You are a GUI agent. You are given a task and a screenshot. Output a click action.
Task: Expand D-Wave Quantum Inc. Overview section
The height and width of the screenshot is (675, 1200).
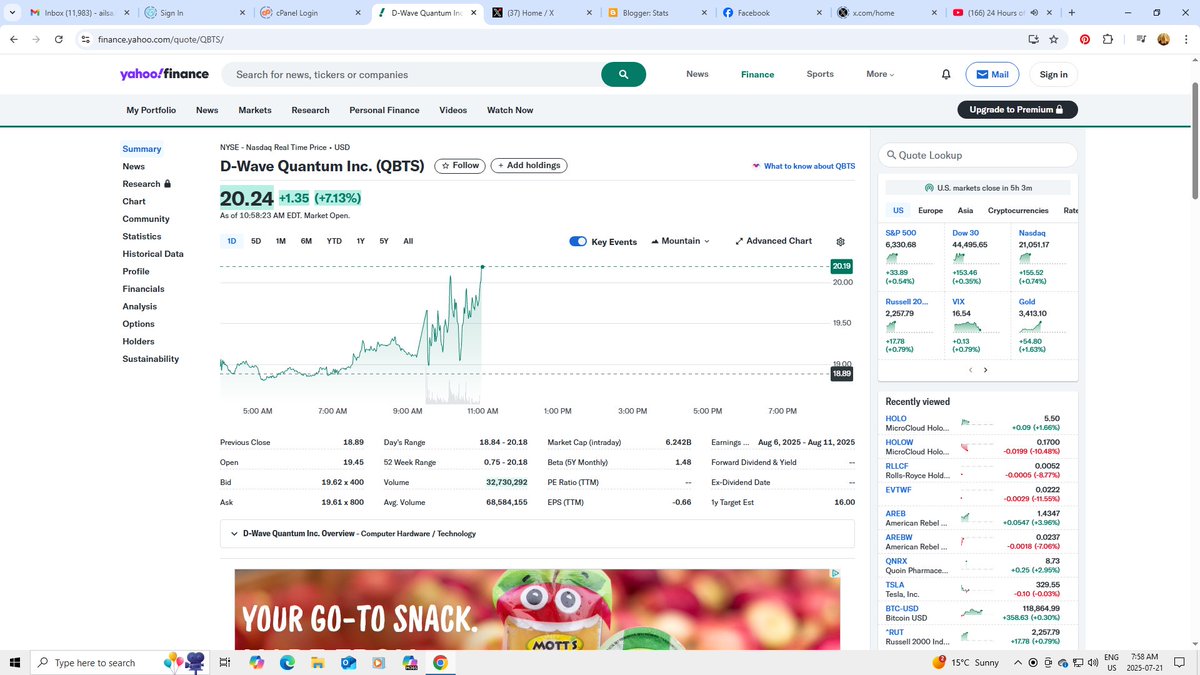point(537,533)
